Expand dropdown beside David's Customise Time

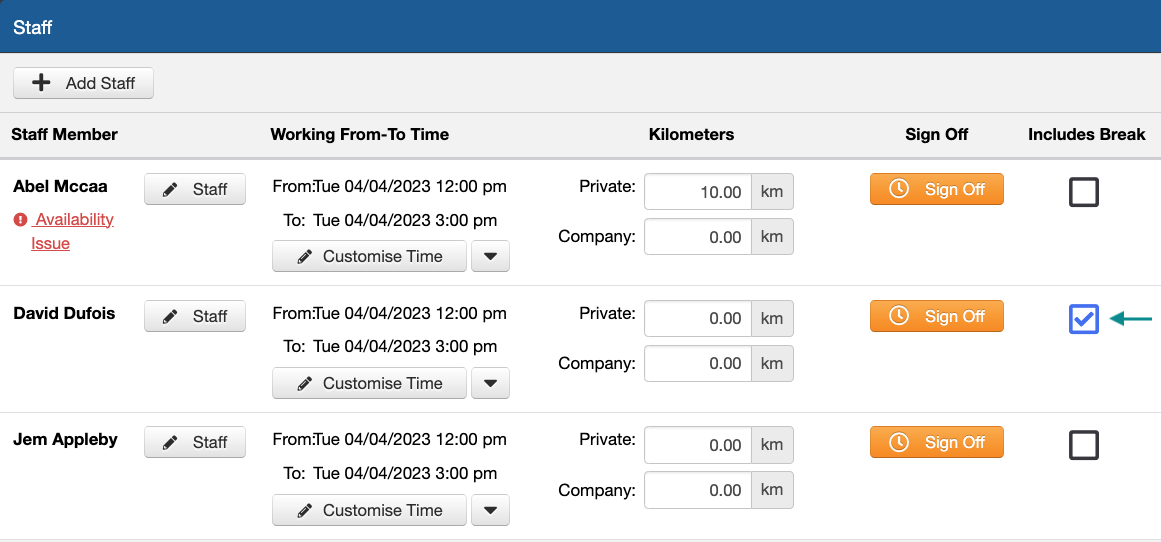point(490,383)
